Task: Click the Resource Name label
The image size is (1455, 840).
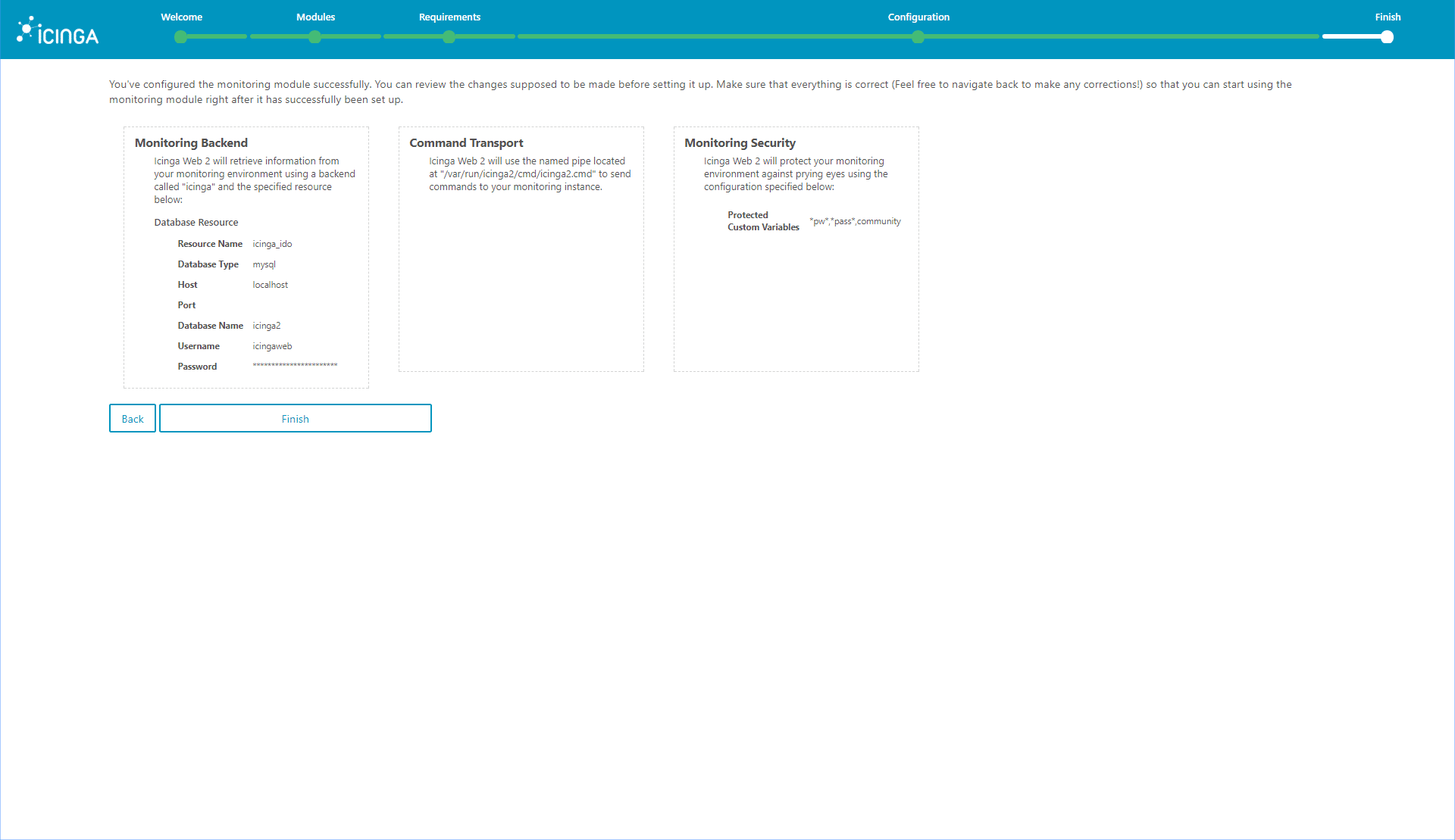Action: click(x=210, y=244)
